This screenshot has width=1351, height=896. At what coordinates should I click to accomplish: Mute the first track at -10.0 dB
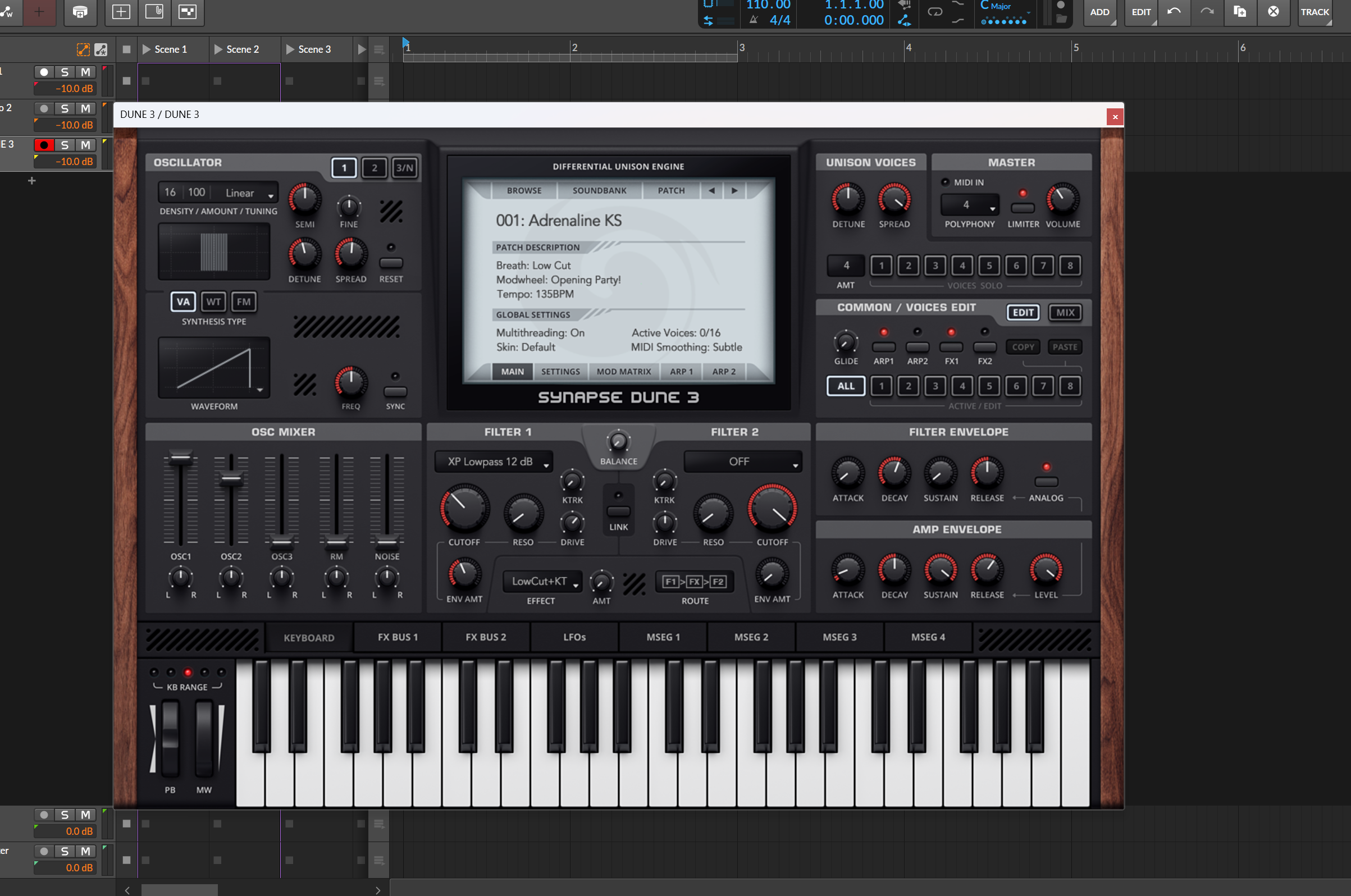click(x=86, y=72)
